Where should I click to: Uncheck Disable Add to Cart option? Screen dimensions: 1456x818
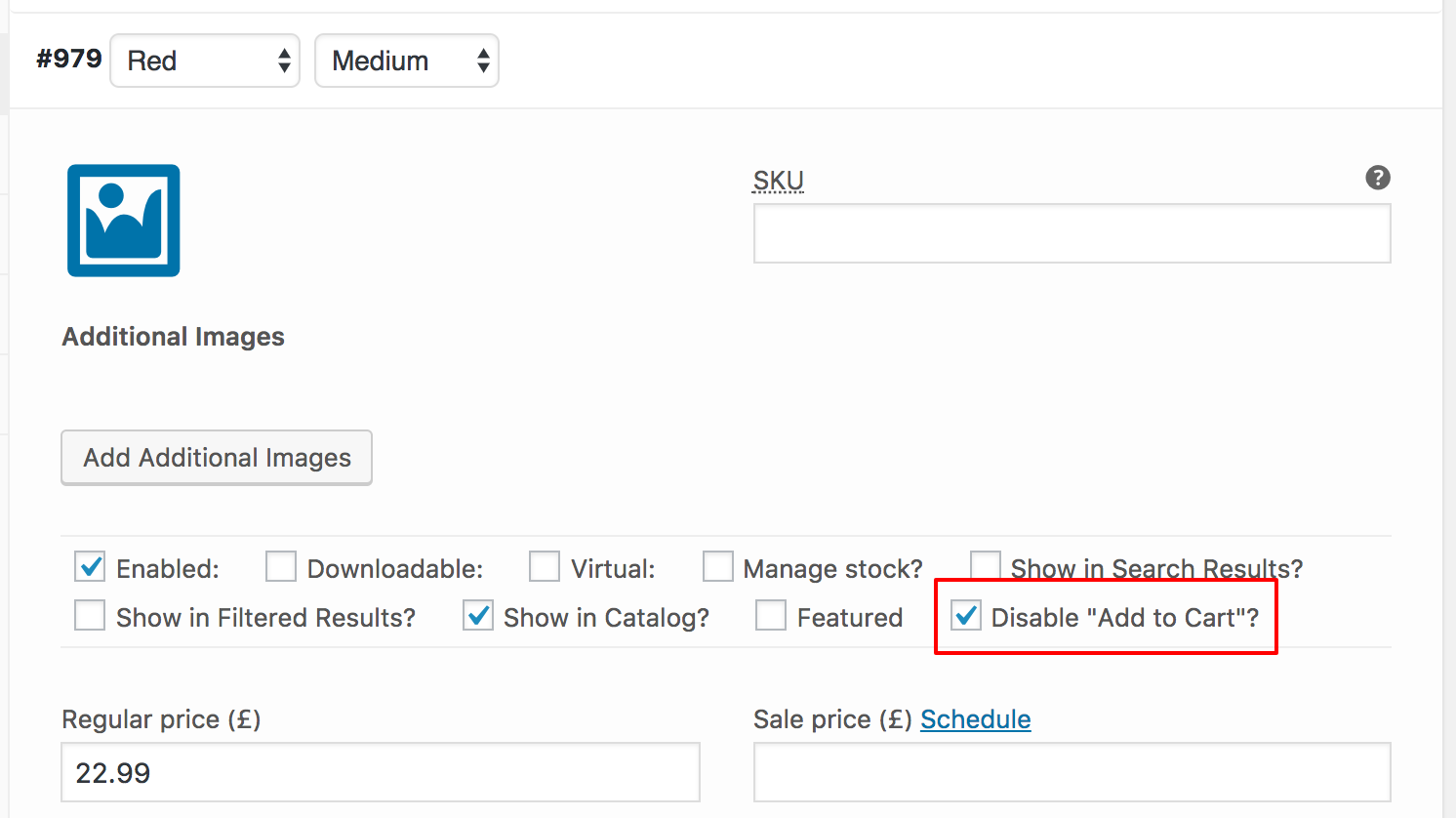pyautogui.click(x=965, y=615)
